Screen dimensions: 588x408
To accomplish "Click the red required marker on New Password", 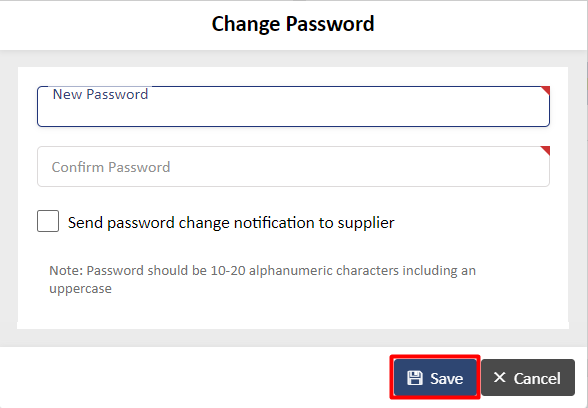I will coord(545,90).
